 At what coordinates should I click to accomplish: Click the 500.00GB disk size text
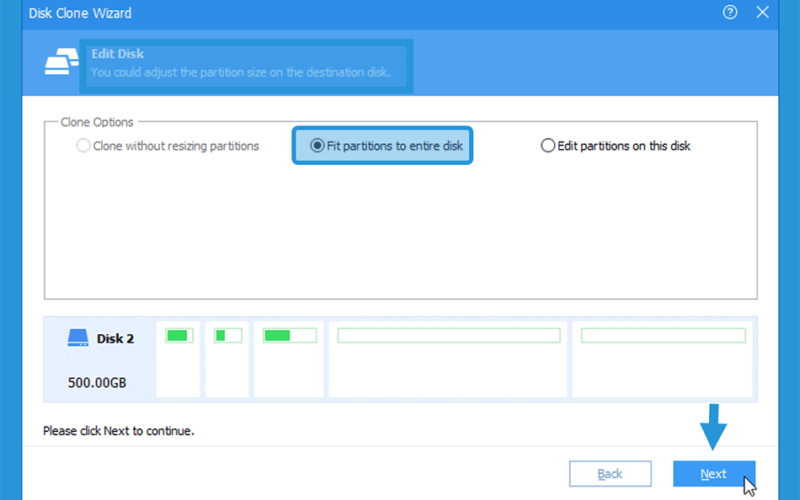pyautogui.click(x=97, y=383)
